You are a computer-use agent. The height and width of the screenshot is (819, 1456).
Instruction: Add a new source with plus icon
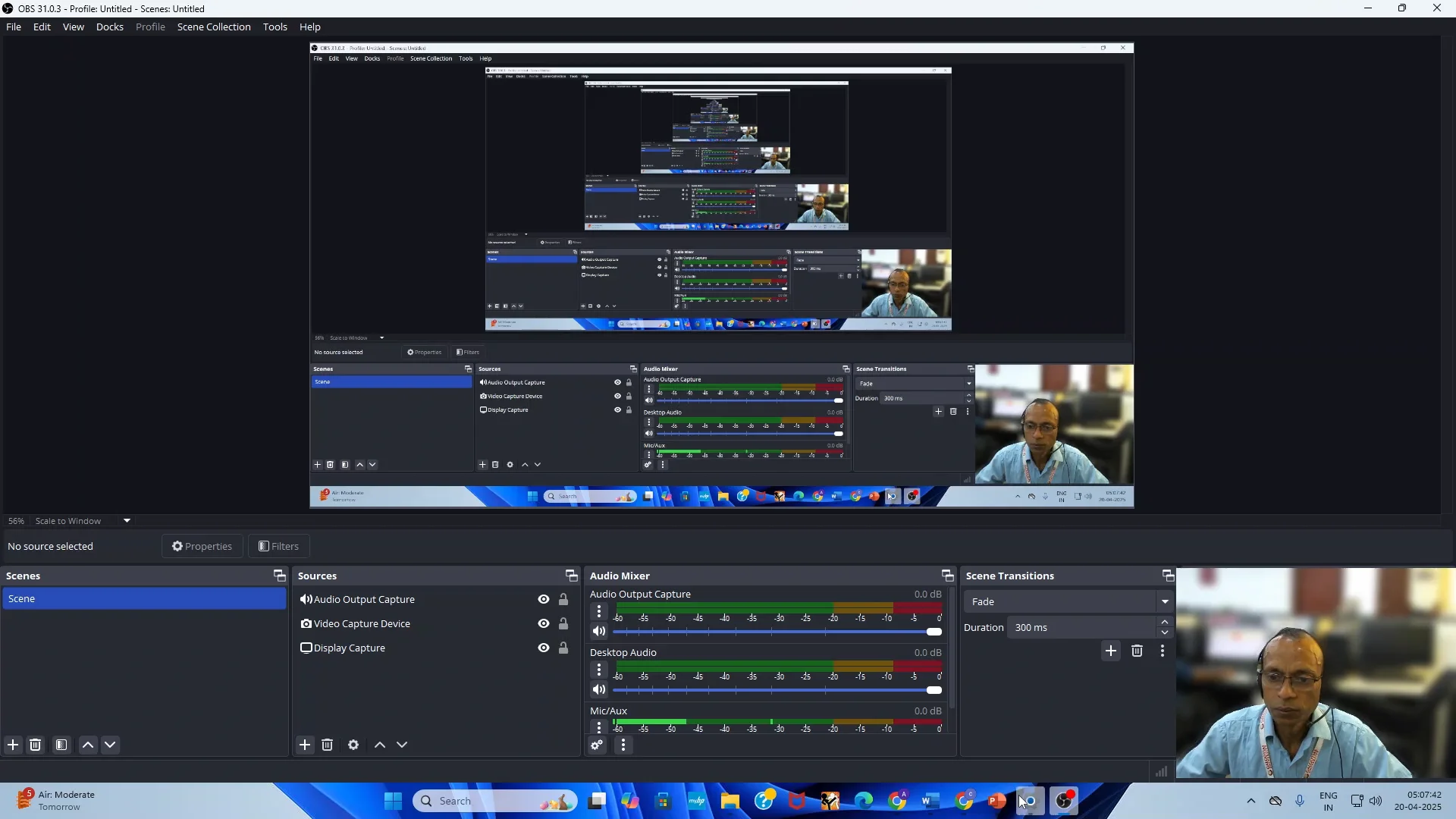click(x=305, y=745)
